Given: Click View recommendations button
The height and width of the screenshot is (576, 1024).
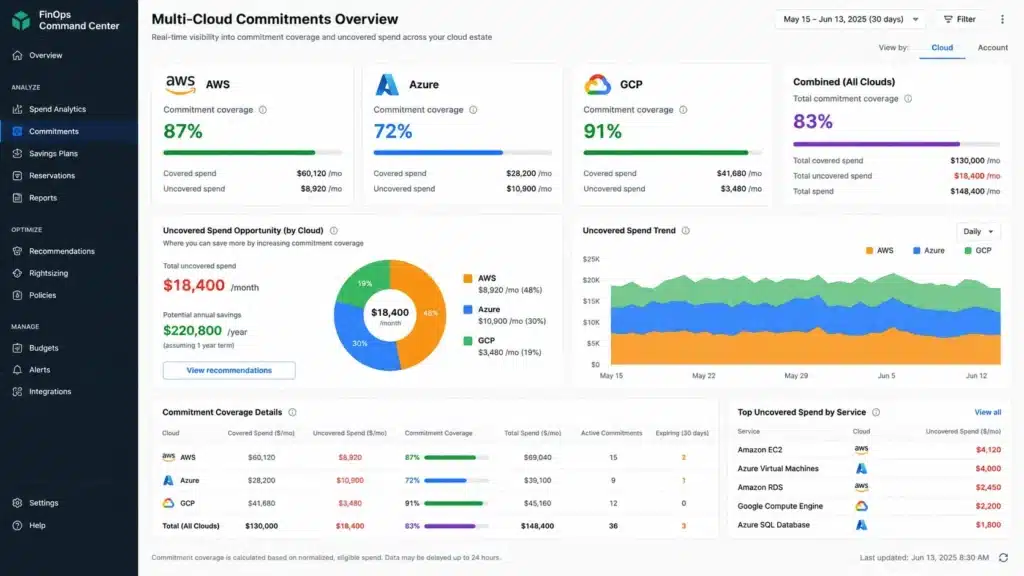Looking at the screenshot, I should (229, 370).
